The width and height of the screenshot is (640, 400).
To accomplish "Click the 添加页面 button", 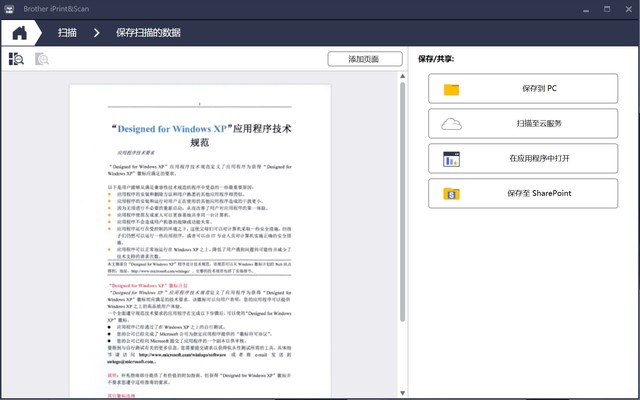I will click(x=365, y=59).
